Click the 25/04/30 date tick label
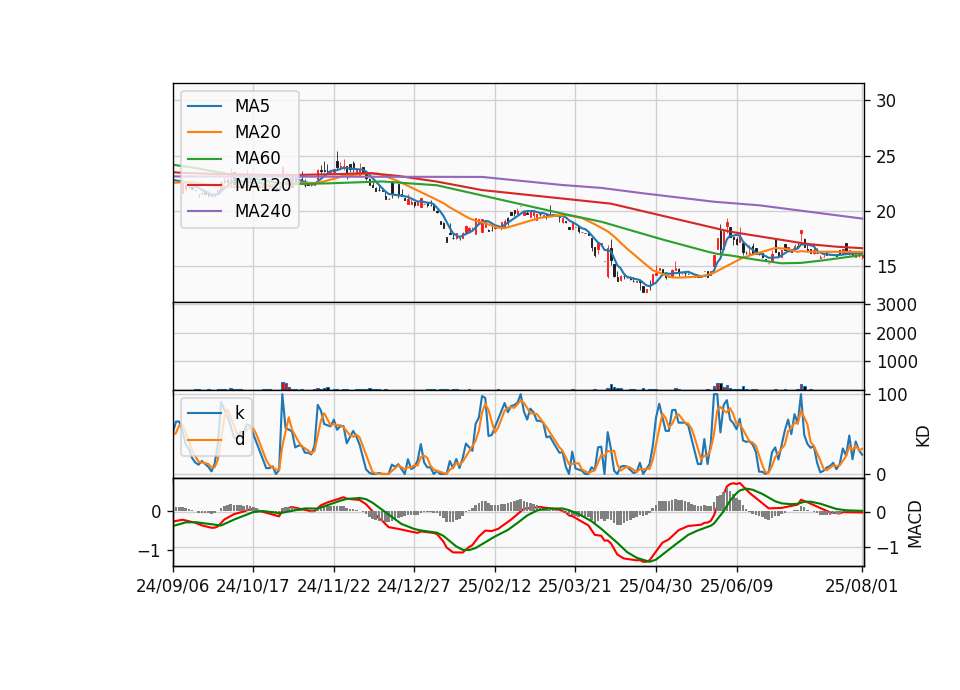Image resolution: width=960 pixels, height=690 pixels. [656, 586]
